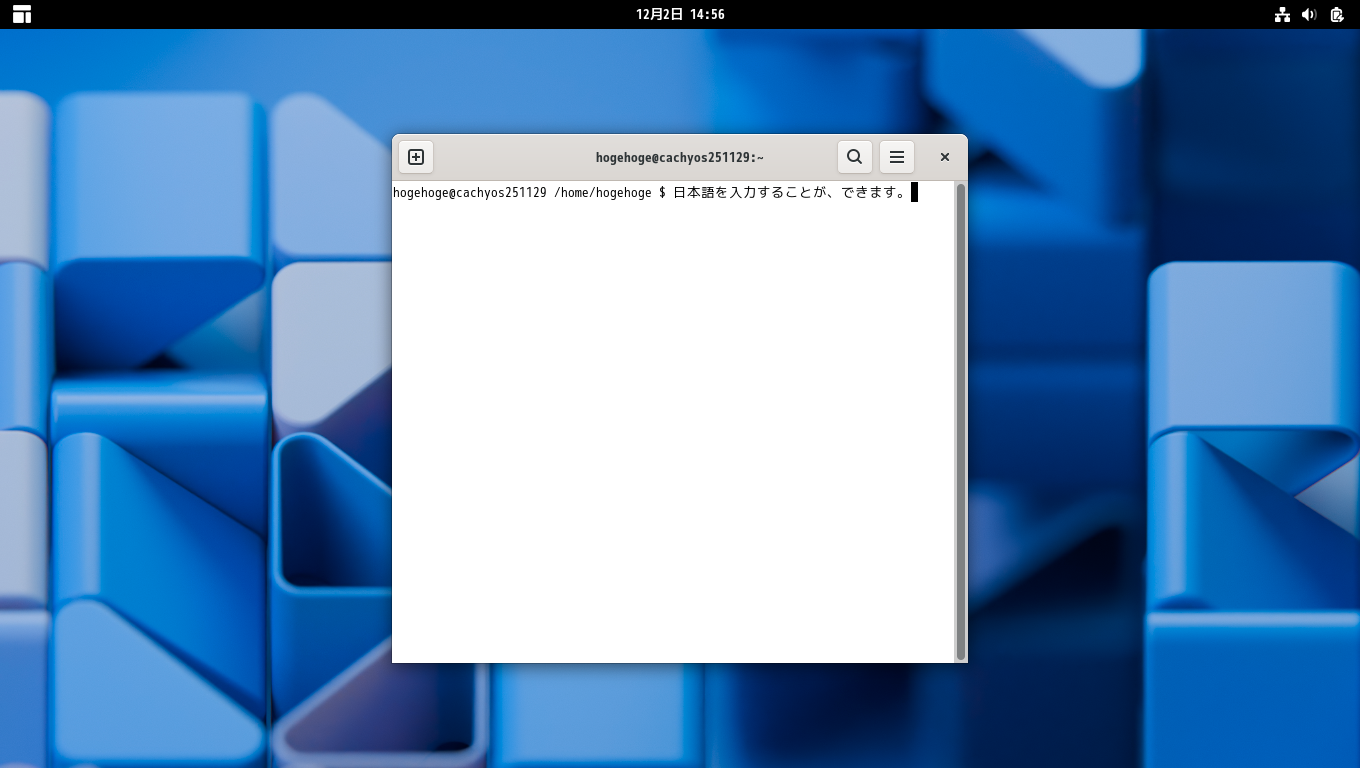Click the top-left window list icon
Viewport: 1360px width, 768px height.
point(21,14)
